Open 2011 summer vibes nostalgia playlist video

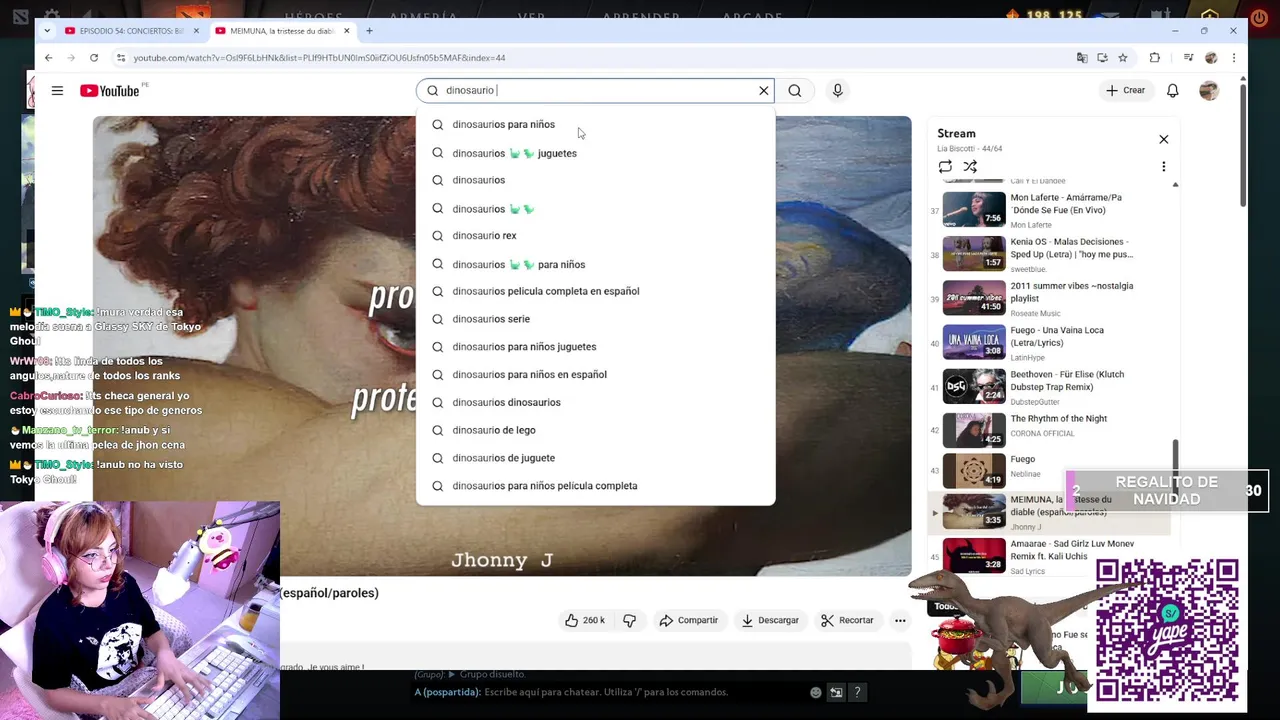tap(1048, 298)
